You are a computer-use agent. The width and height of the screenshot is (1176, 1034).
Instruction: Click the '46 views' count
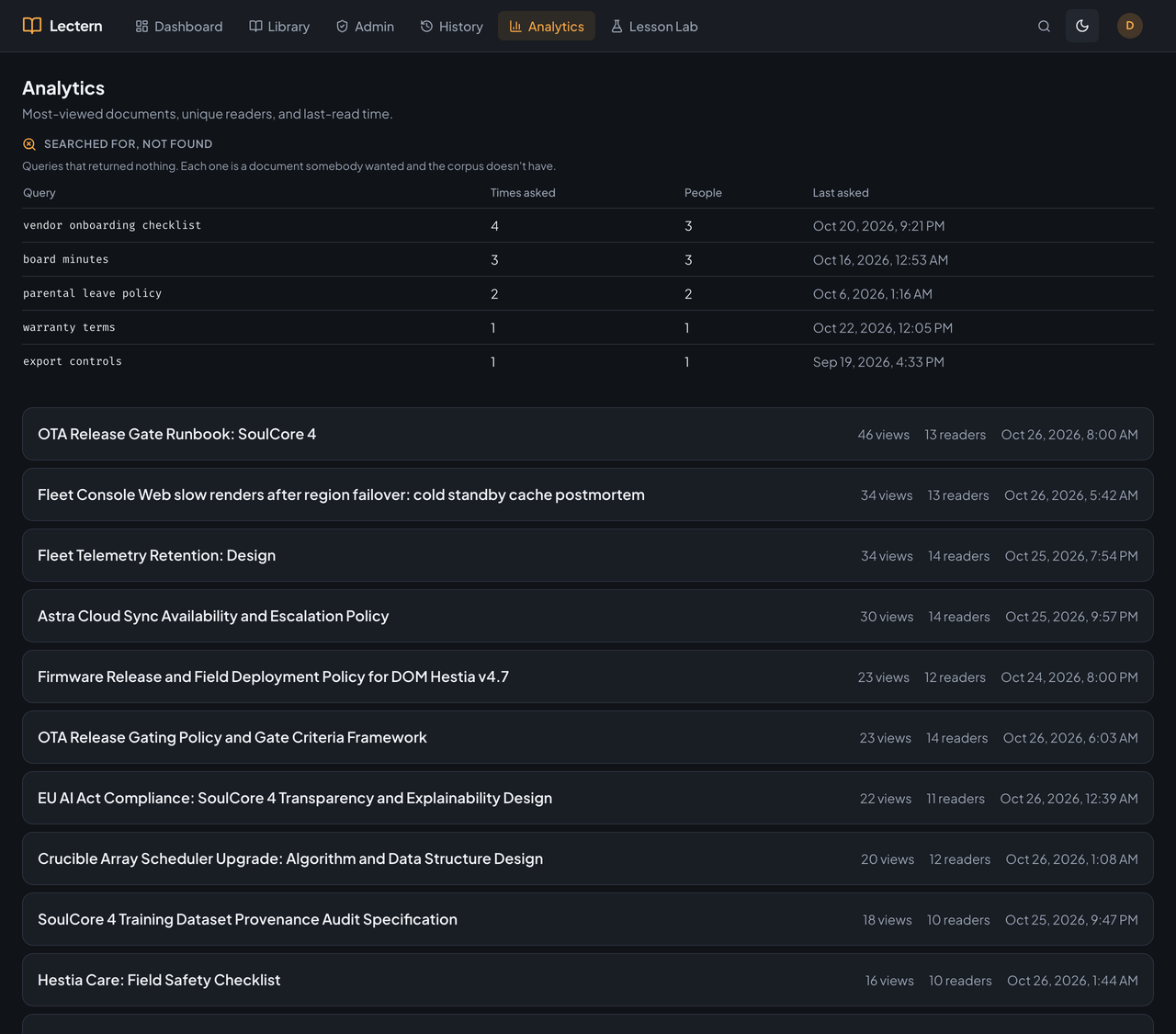click(x=884, y=435)
